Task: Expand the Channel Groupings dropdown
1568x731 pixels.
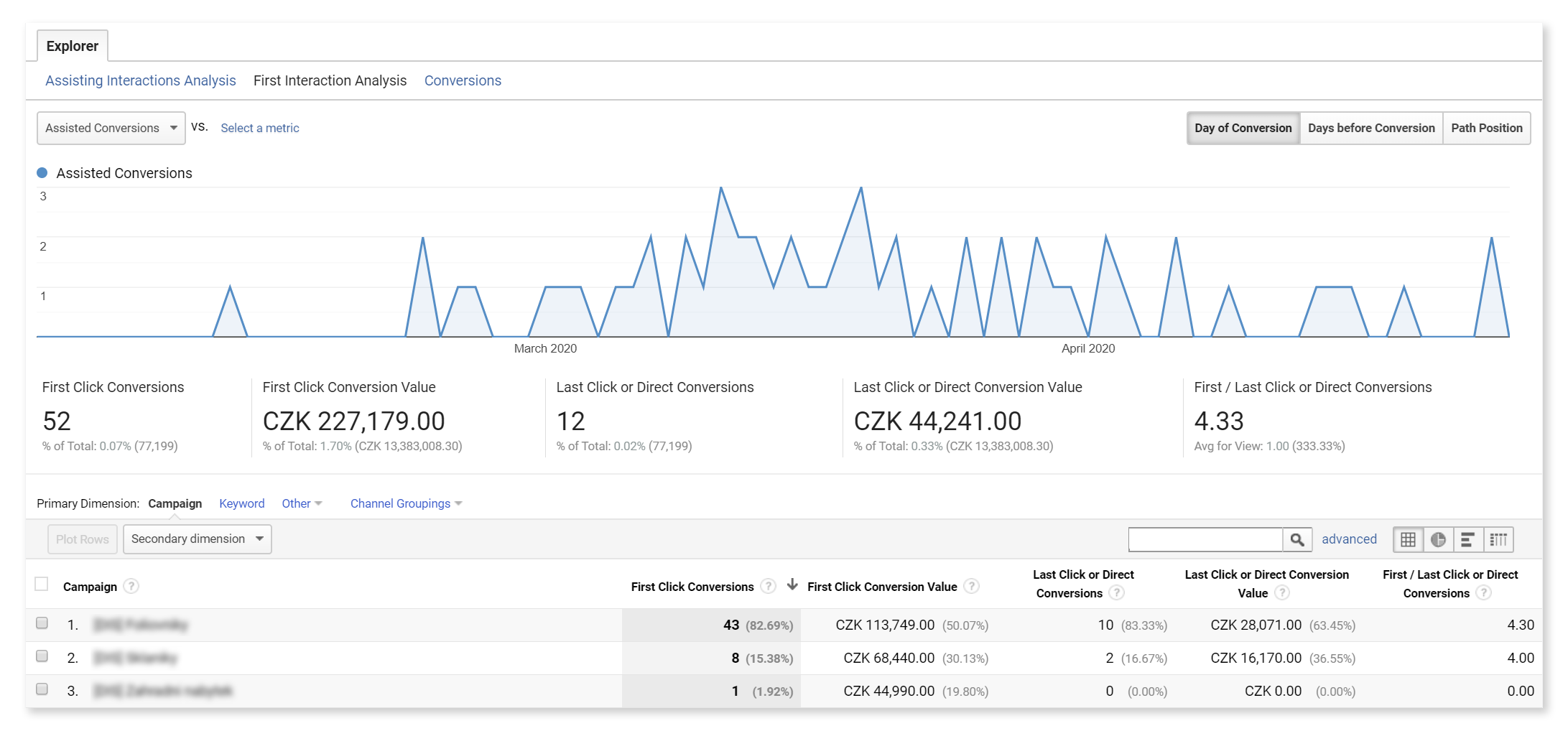Action: click(x=406, y=503)
